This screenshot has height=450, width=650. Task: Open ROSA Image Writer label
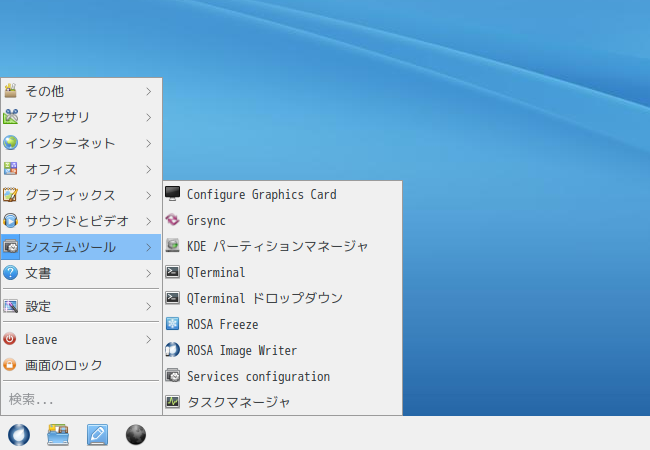[242, 351]
